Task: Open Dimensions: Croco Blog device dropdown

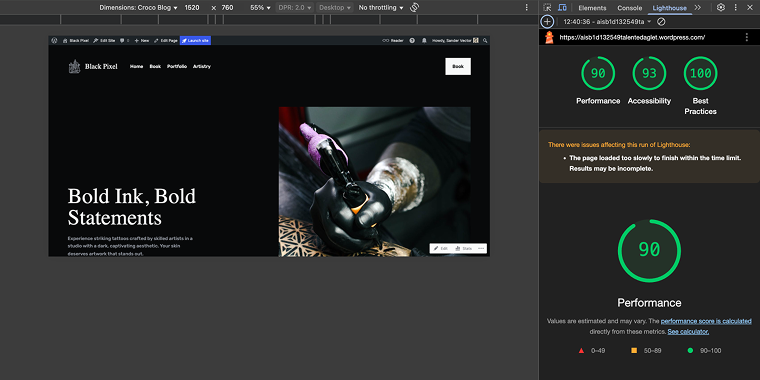Action: coord(139,8)
